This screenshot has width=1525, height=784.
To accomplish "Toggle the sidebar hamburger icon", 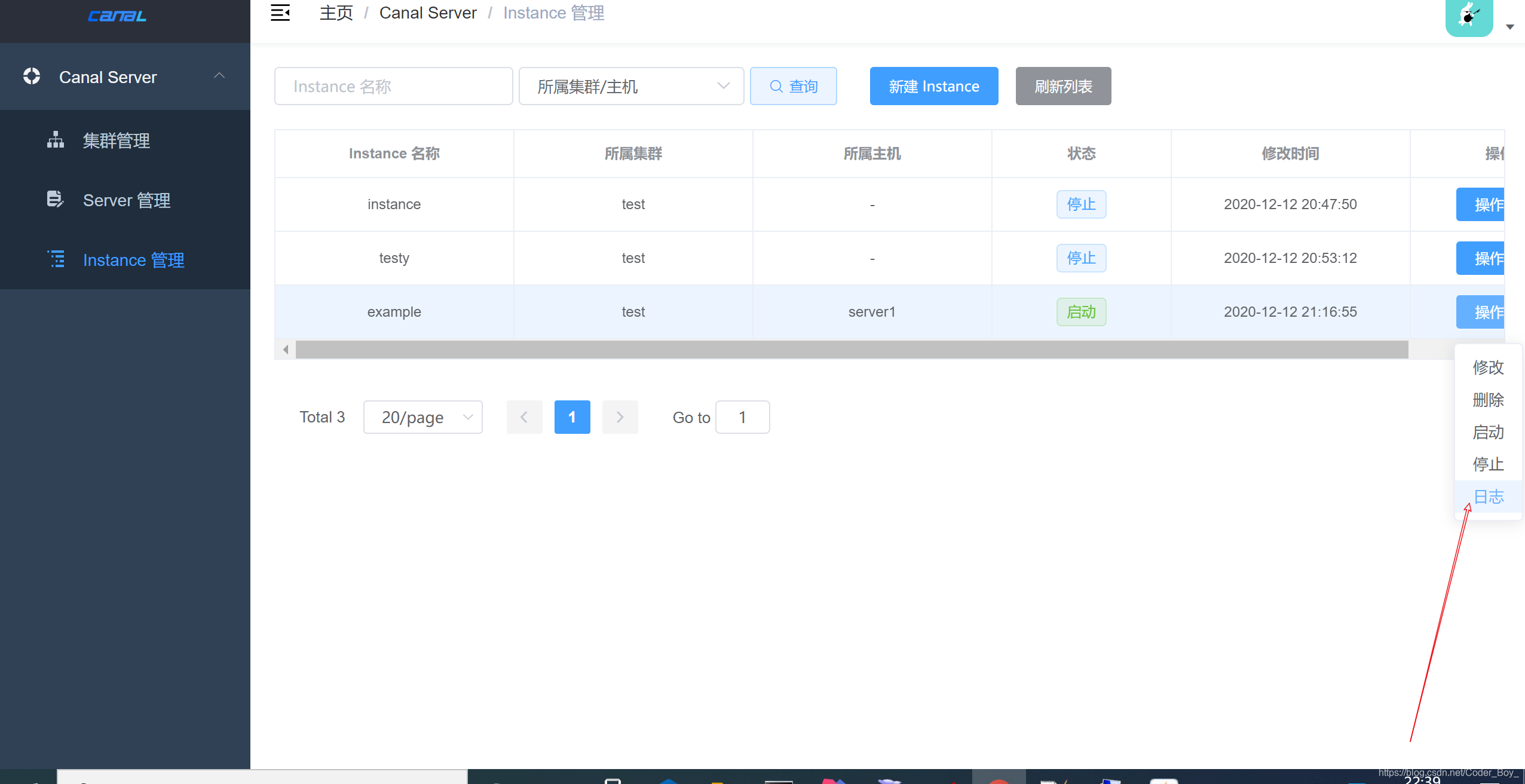I will (x=280, y=13).
